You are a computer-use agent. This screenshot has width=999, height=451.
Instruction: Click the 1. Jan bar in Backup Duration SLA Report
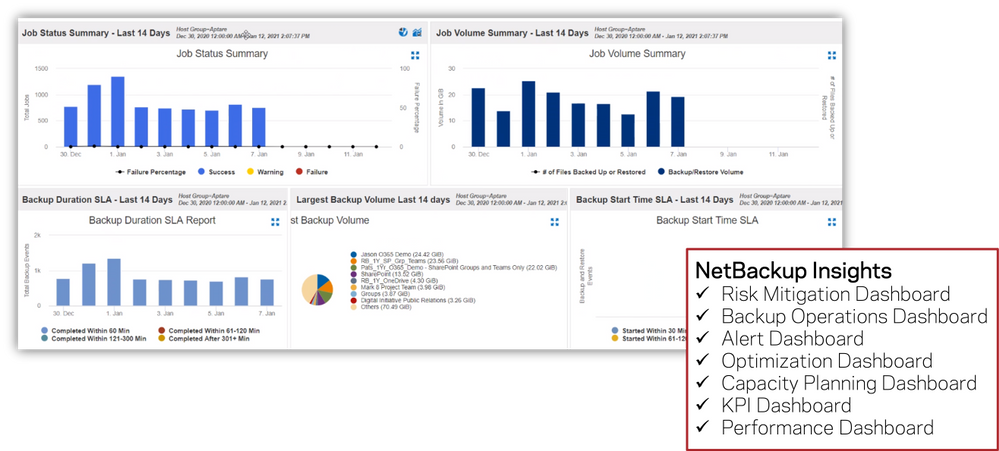[114, 282]
